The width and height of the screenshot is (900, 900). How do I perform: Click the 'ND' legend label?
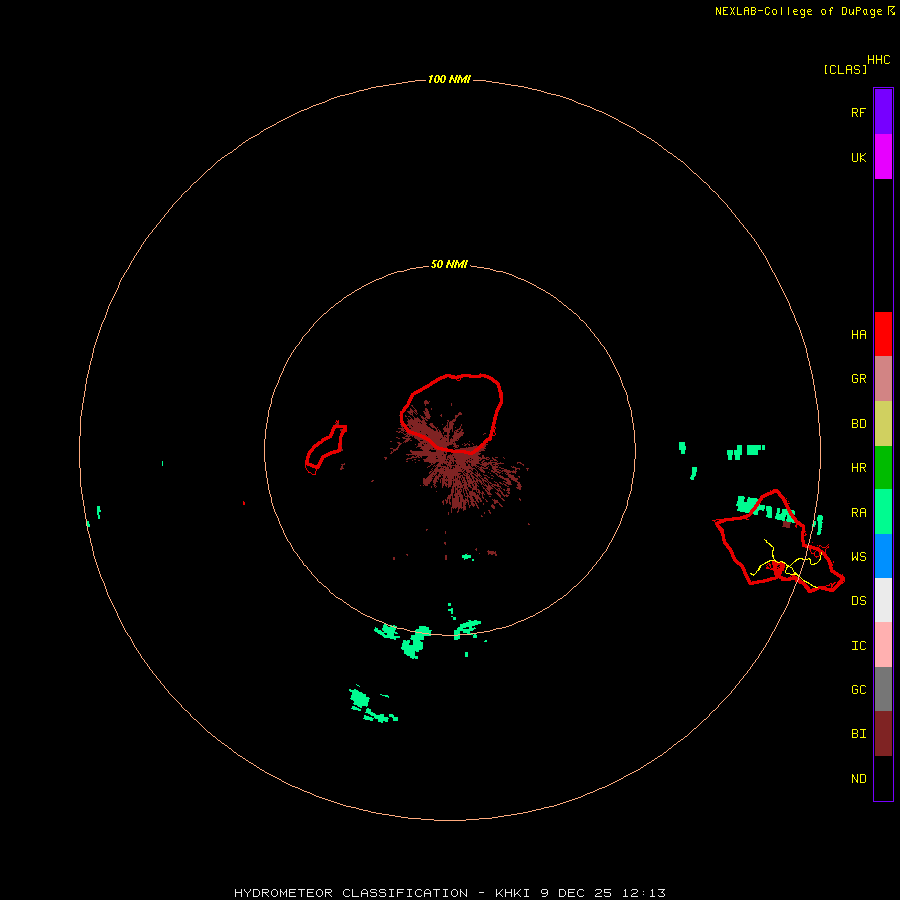point(858,778)
